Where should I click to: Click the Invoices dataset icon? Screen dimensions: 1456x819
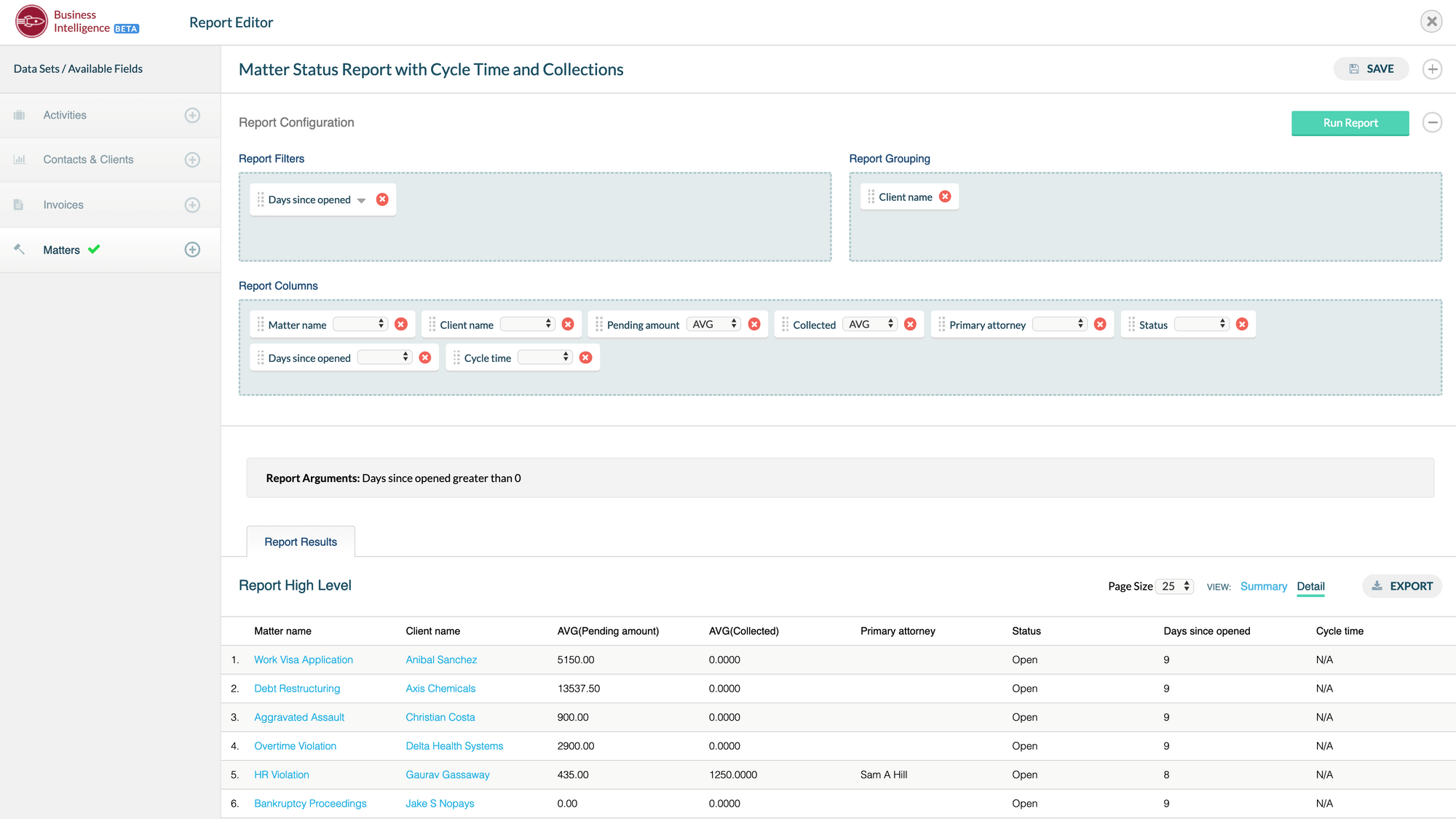20,204
